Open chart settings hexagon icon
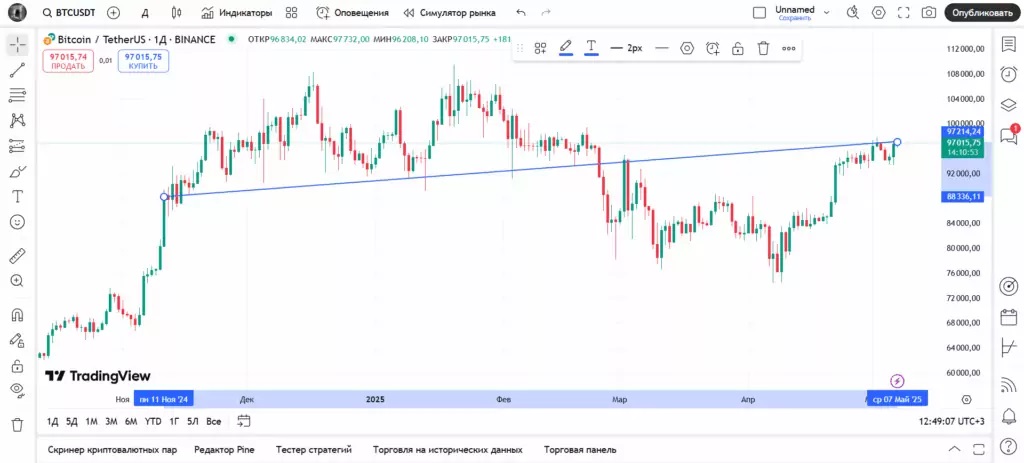Viewport: 1024px width, 463px height. click(878, 12)
